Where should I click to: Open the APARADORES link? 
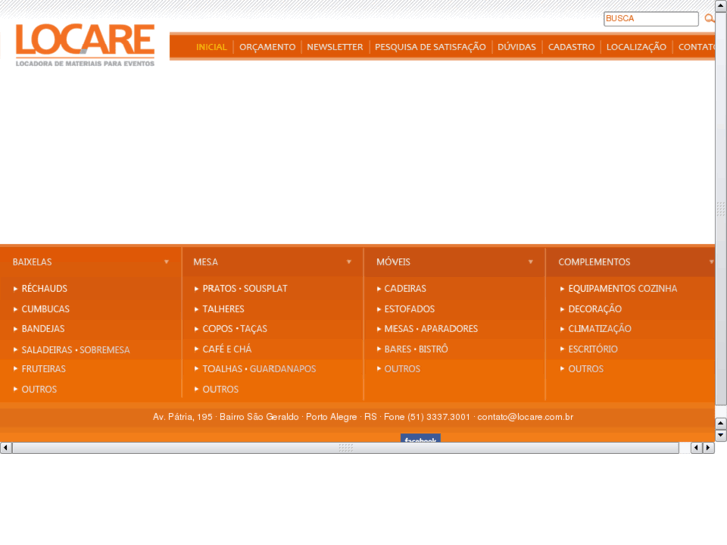coord(449,329)
